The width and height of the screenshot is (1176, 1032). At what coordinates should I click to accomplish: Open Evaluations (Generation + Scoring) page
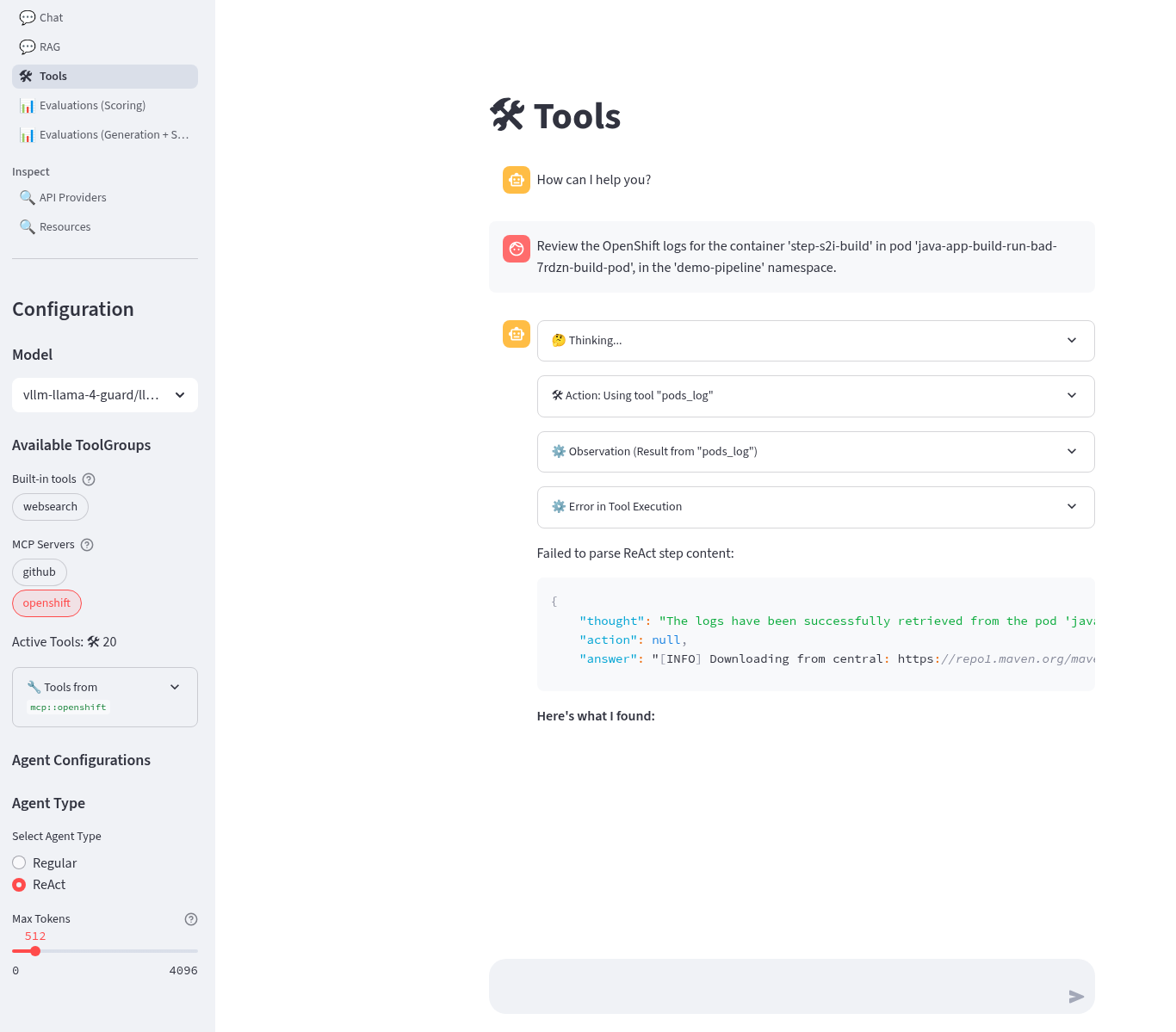105,134
